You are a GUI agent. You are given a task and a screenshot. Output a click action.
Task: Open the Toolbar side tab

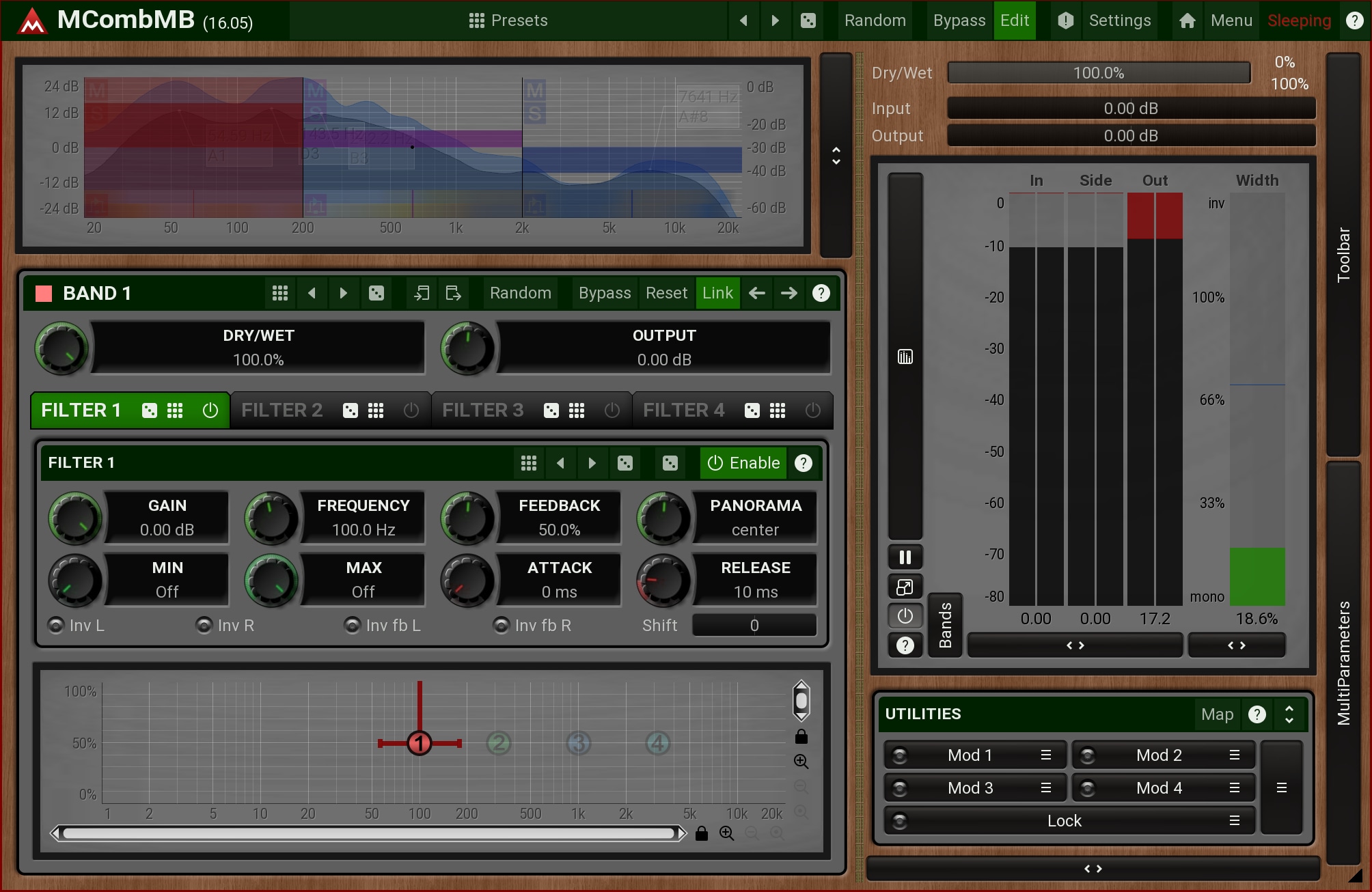tap(1343, 254)
